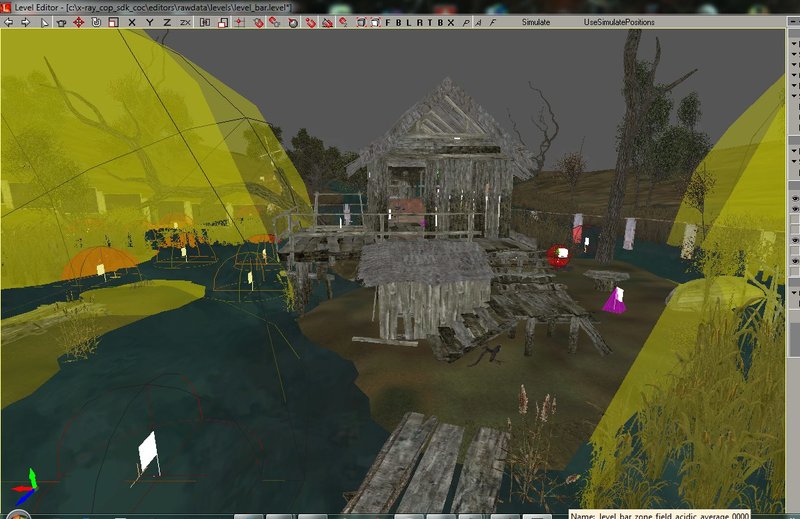Activate the red Move tool with four arrows
The image size is (800, 519).
[79, 22]
